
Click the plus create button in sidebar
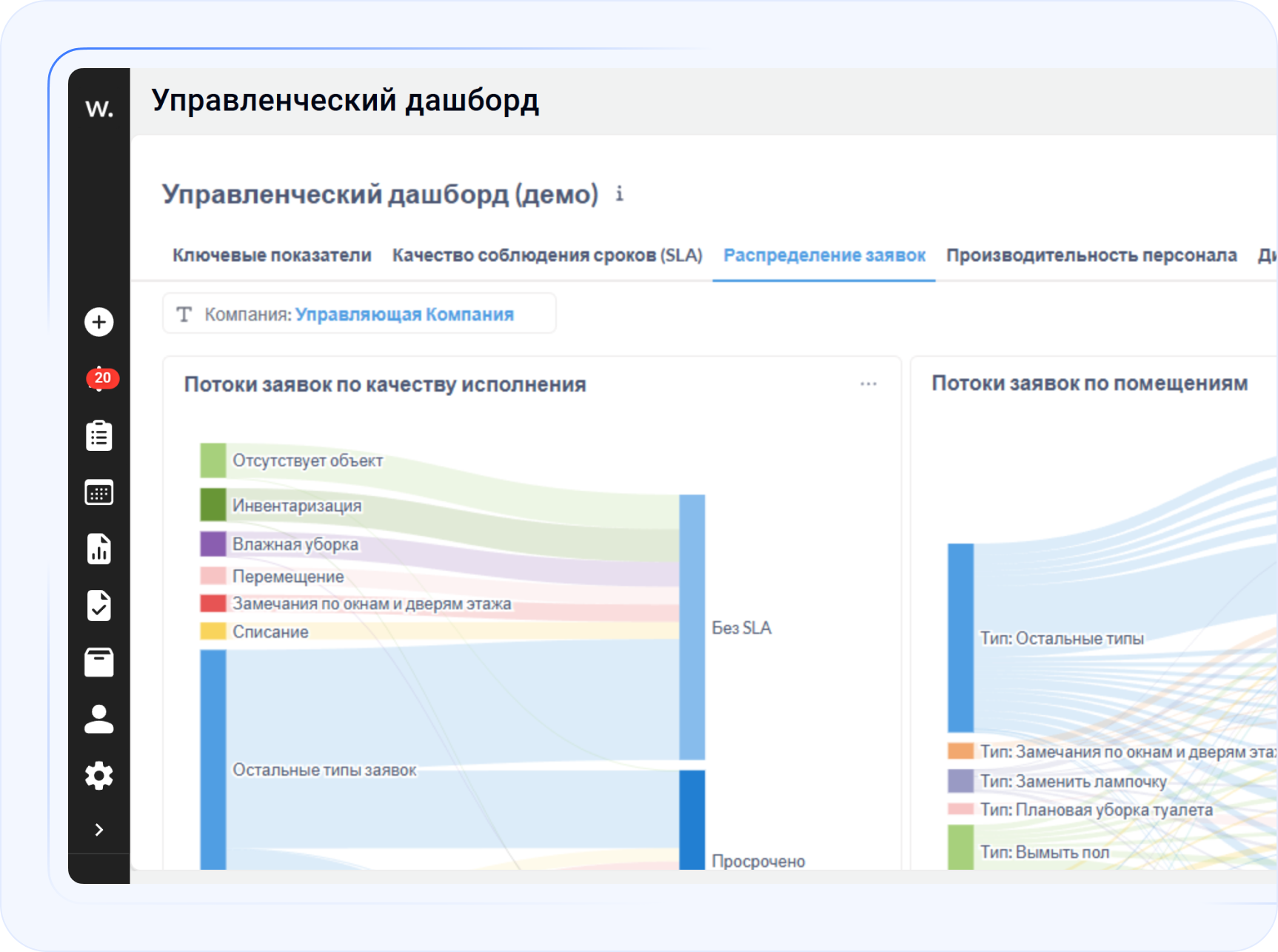point(98,322)
